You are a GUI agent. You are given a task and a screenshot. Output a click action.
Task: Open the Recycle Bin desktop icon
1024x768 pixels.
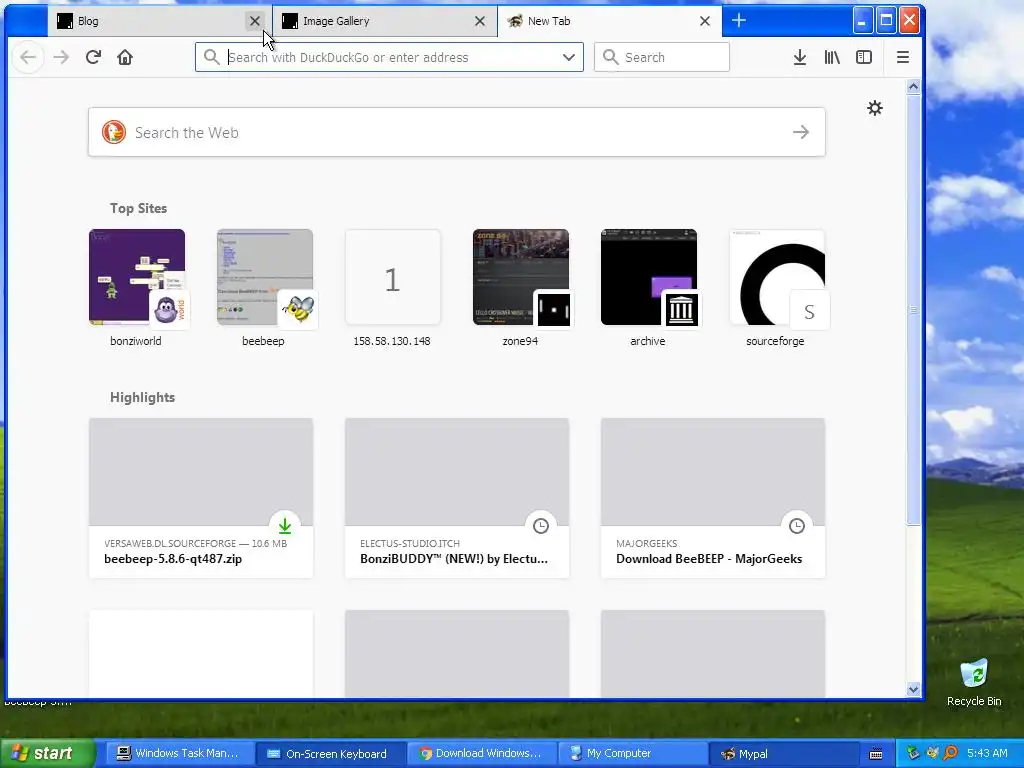point(974,682)
